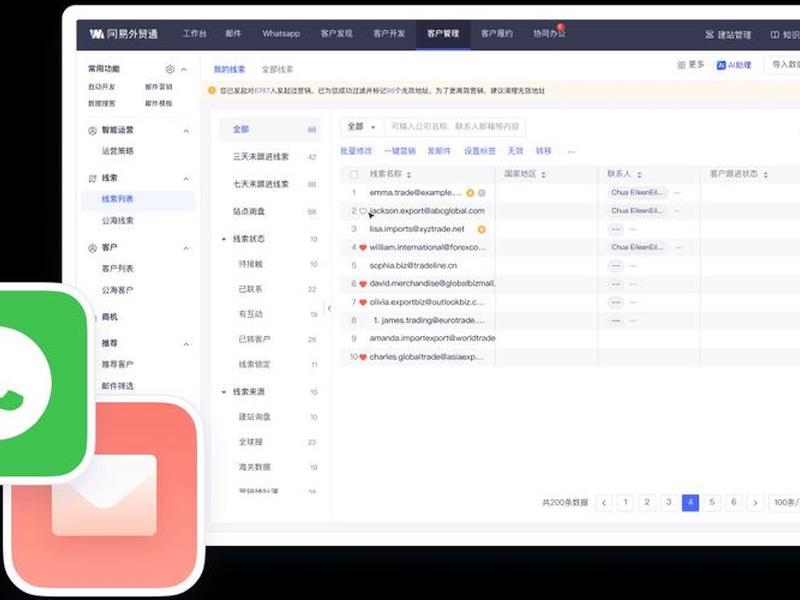
Task: Open the 全部 search scope dropdown
Action: tap(361, 127)
